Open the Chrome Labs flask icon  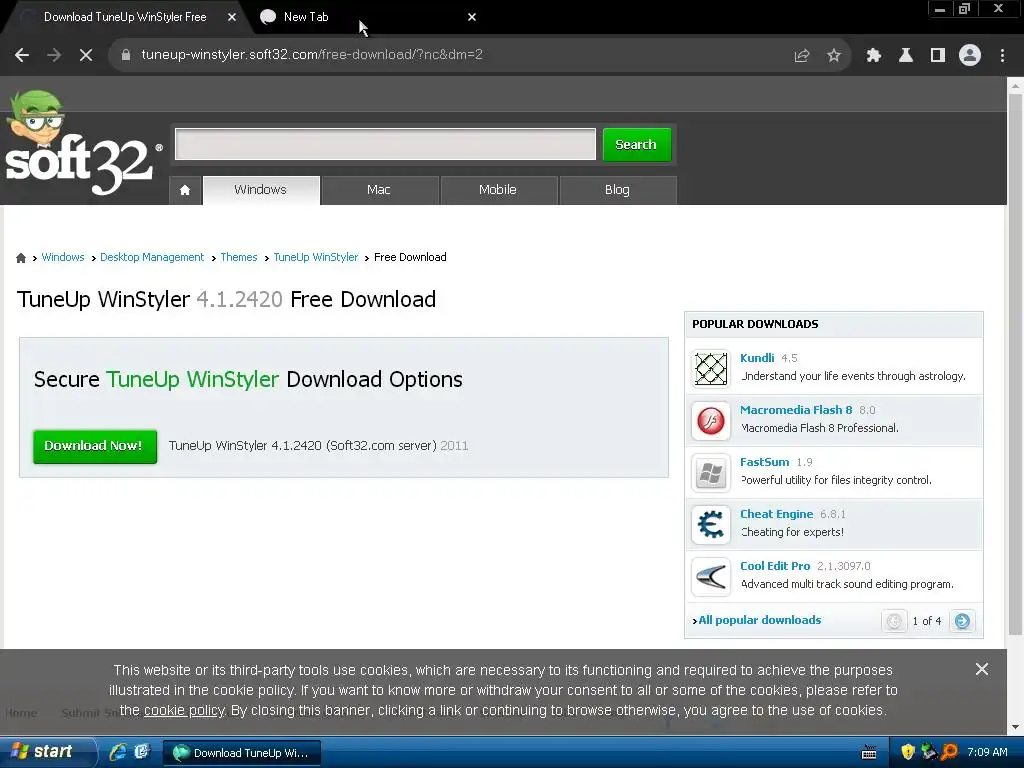coord(906,56)
